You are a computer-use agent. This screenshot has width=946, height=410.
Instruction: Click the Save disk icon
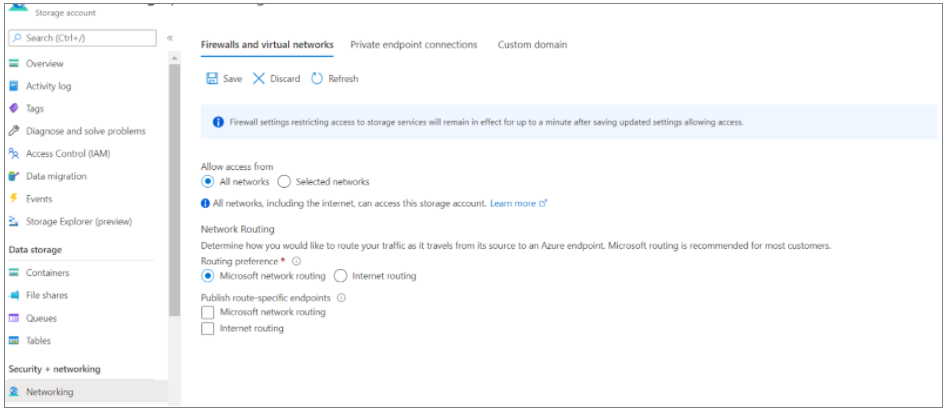[x=212, y=79]
